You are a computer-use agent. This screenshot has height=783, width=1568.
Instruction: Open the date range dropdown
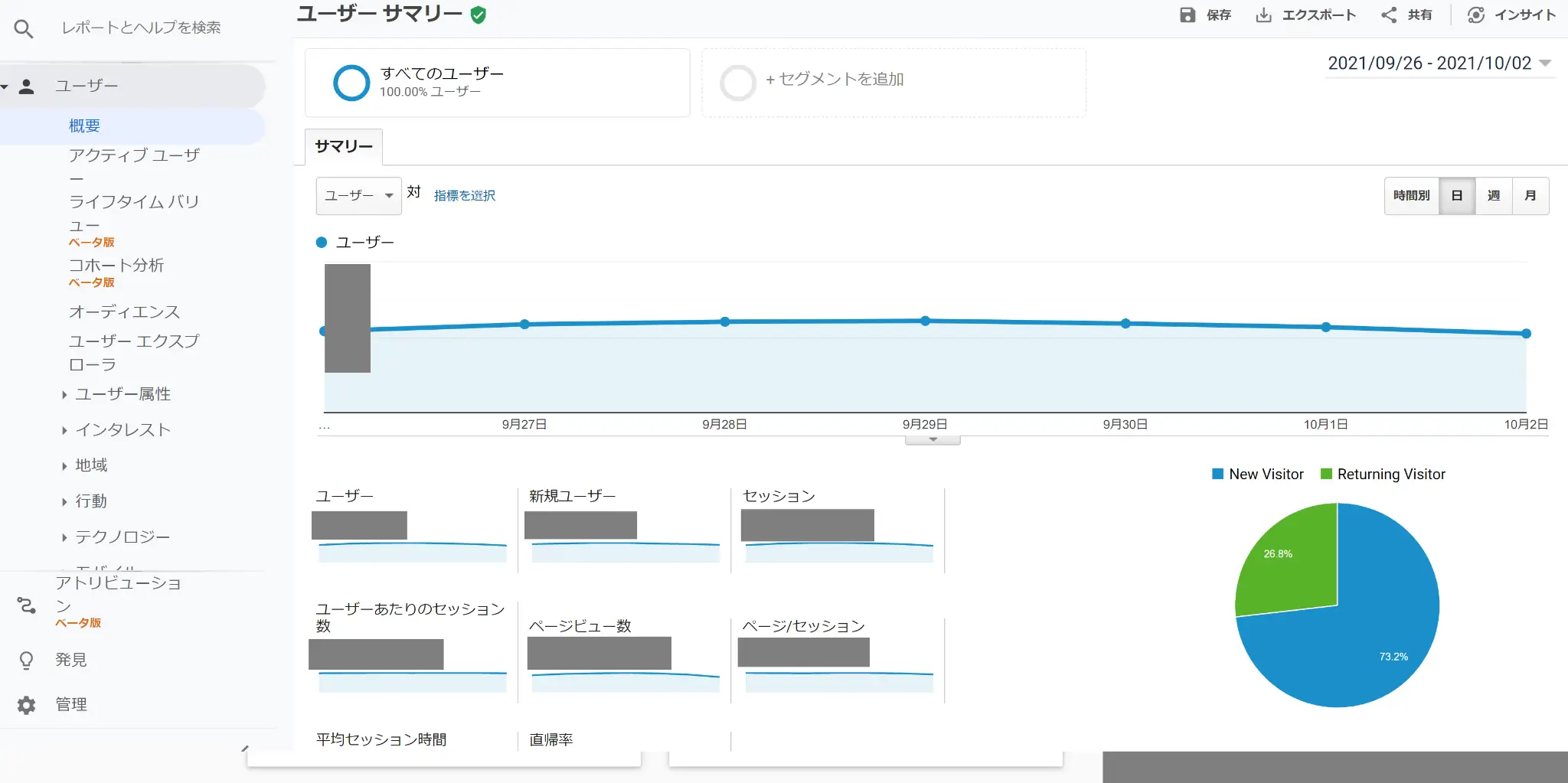click(1439, 64)
